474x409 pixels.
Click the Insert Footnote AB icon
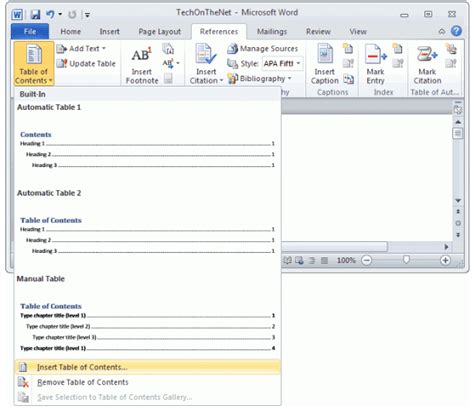pos(142,55)
